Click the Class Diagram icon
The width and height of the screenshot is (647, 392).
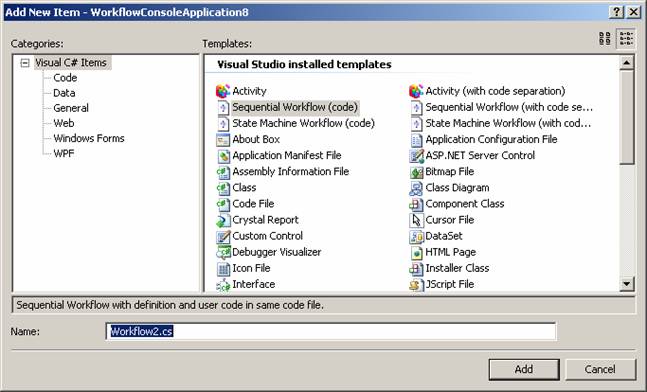point(416,188)
